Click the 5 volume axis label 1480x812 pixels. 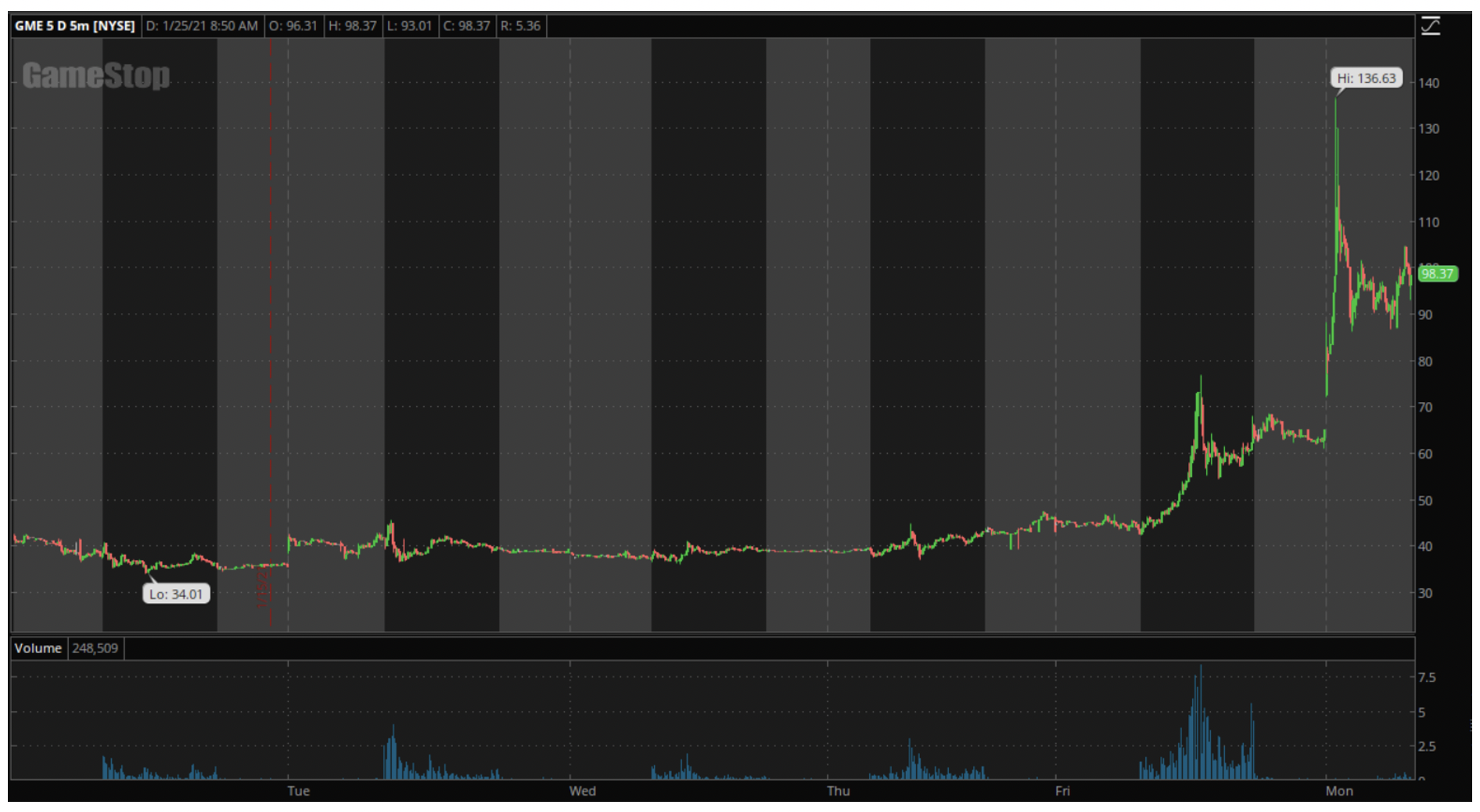coord(1421,713)
